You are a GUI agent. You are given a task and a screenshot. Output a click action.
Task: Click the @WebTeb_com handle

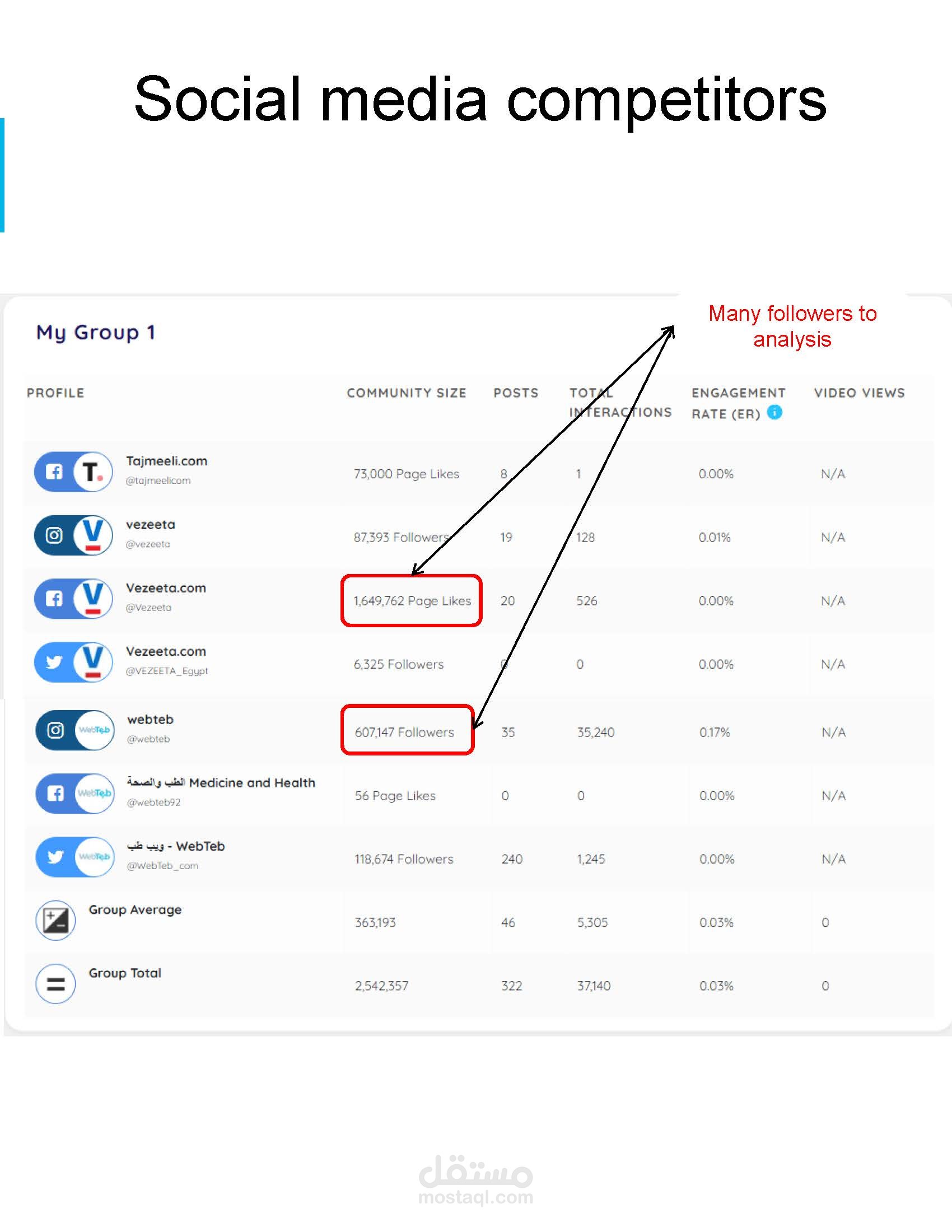pos(162,865)
